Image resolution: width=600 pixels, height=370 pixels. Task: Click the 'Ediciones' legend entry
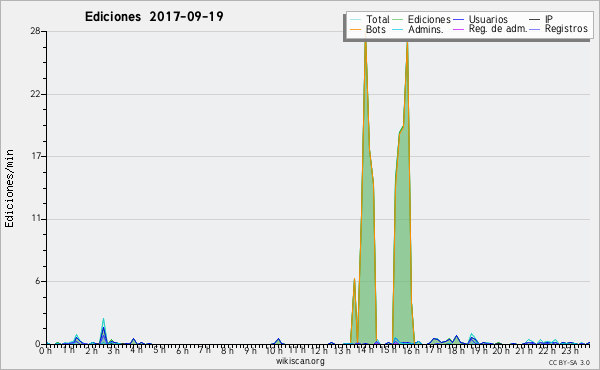429,19
